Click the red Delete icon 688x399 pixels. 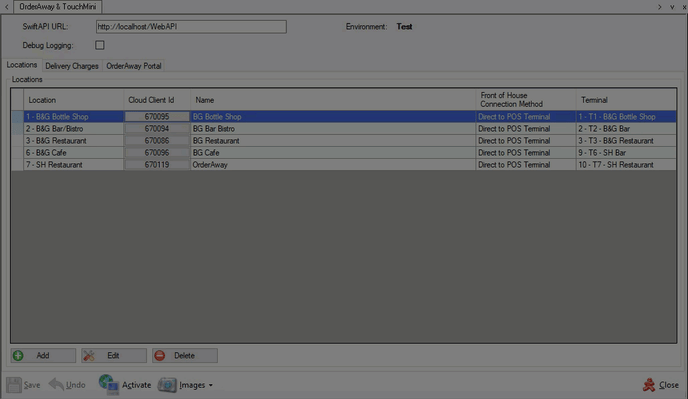click(x=160, y=356)
